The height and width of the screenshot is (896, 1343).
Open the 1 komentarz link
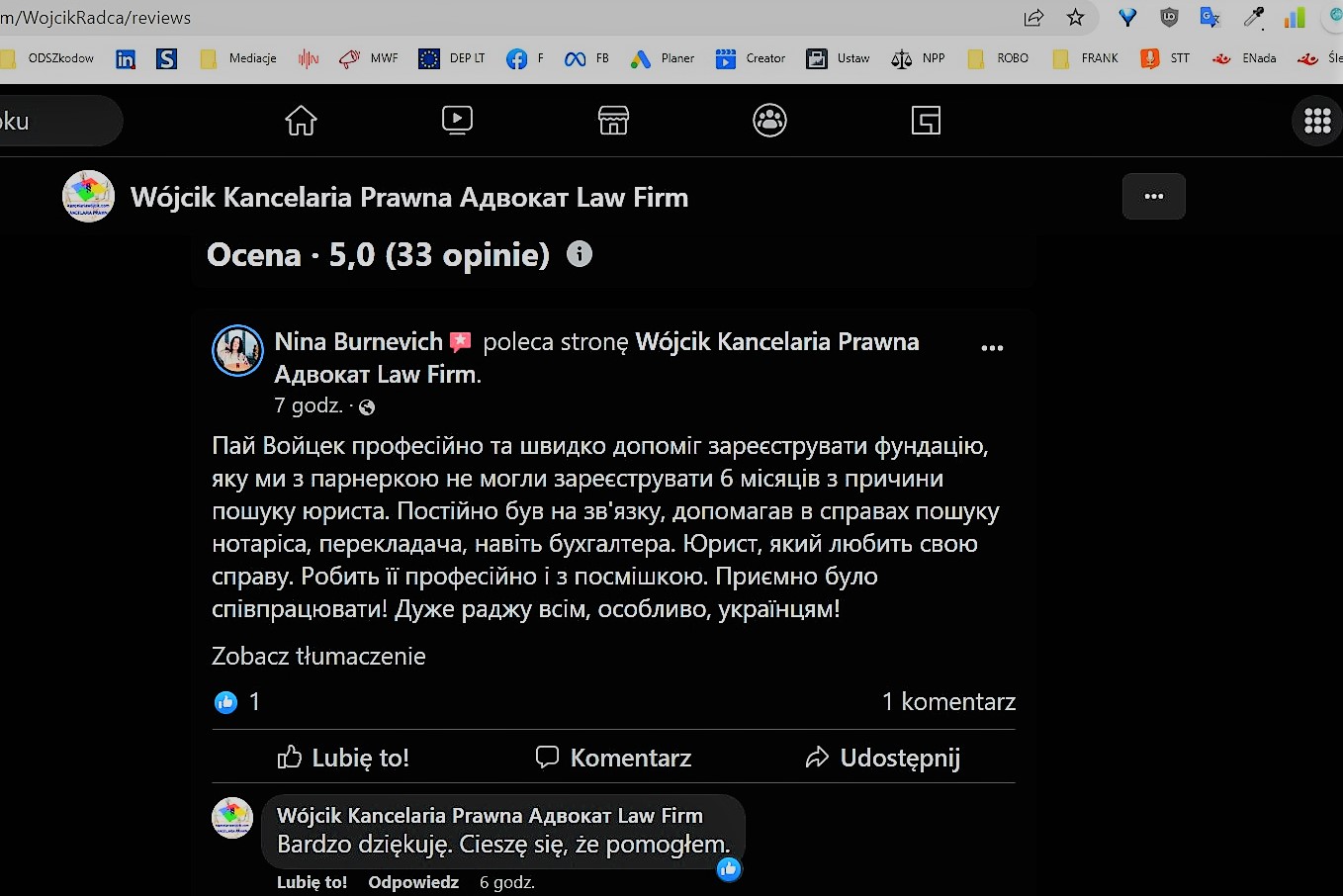tap(948, 701)
